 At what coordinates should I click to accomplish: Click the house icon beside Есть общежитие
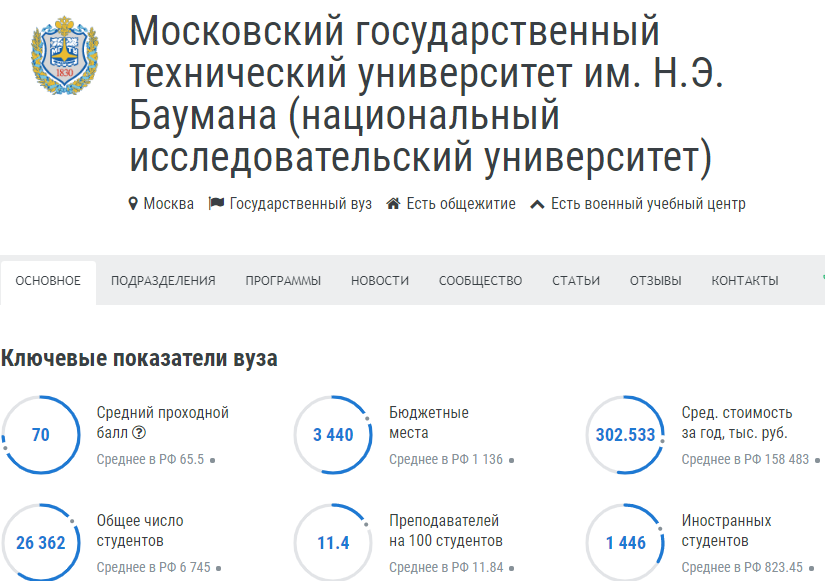click(x=393, y=203)
